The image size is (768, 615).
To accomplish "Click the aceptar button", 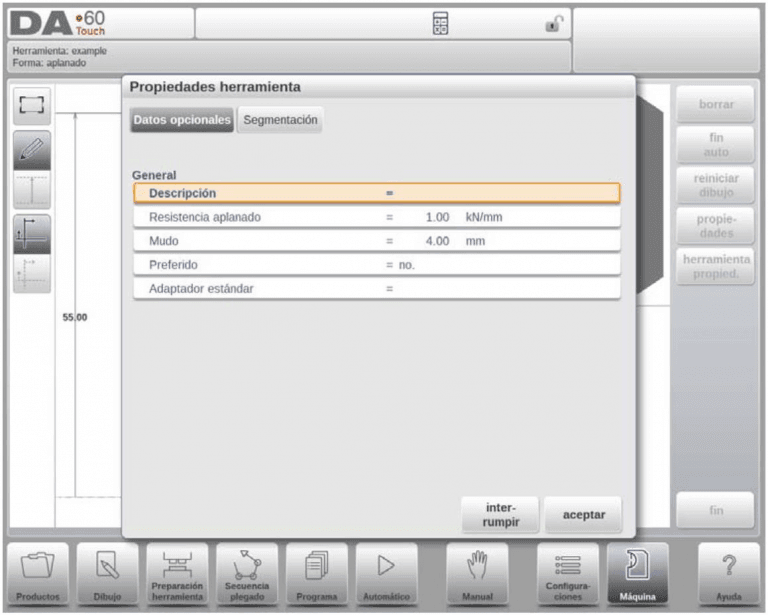I will click(583, 515).
